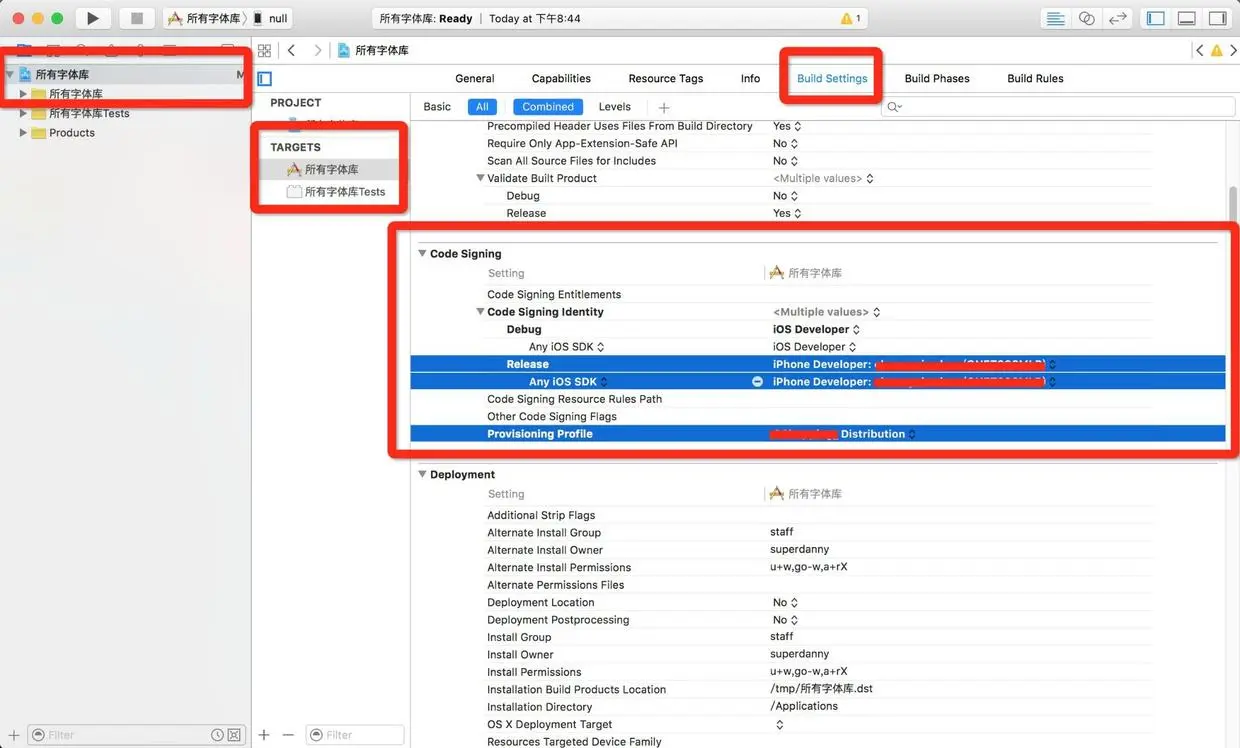Image resolution: width=1240 pixels, height=748 pixels.
Task: Toggle the Utilities panel visibility
Action: click(1217, 18)
